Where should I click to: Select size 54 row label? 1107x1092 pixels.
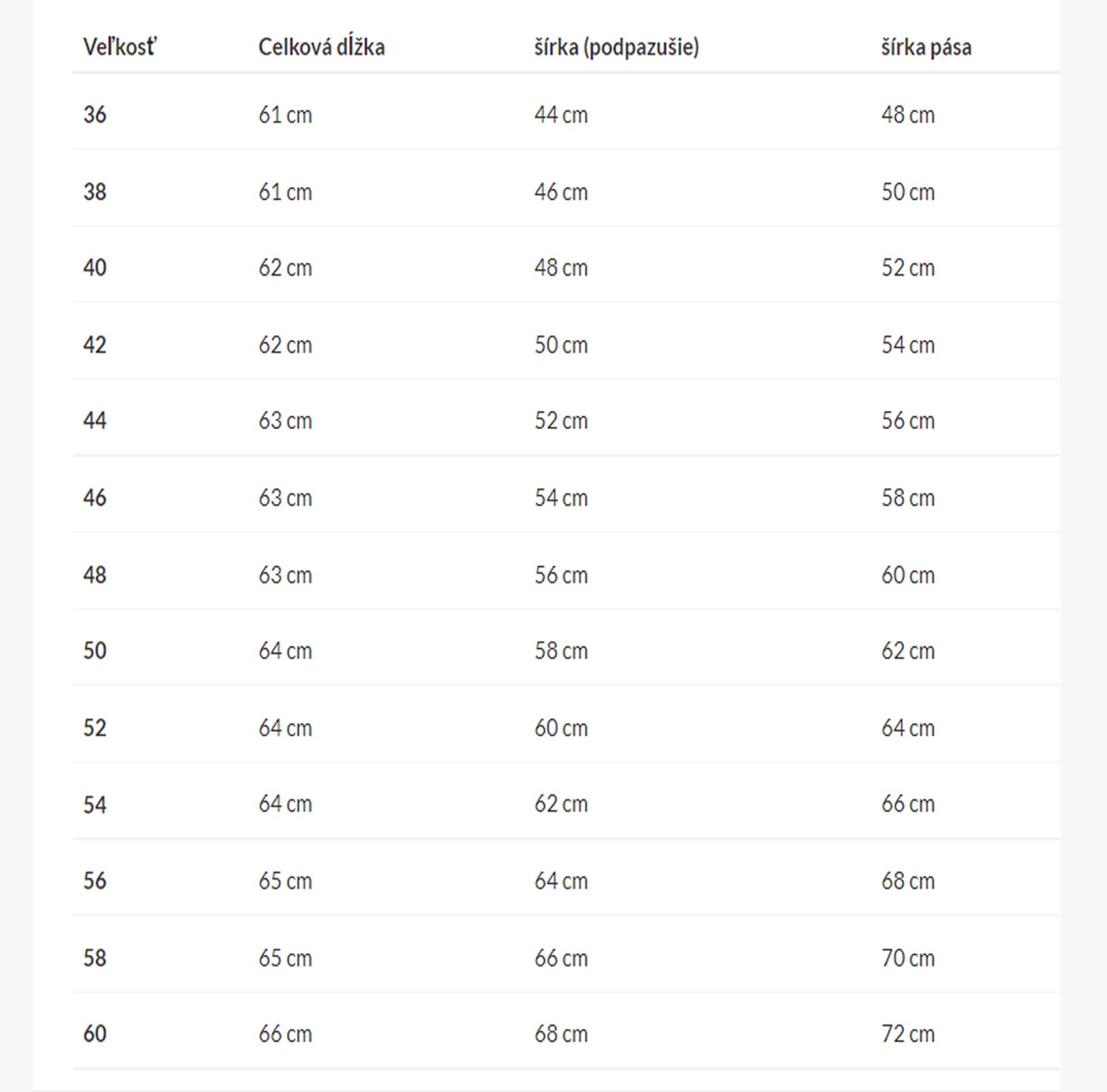(95, 804)
